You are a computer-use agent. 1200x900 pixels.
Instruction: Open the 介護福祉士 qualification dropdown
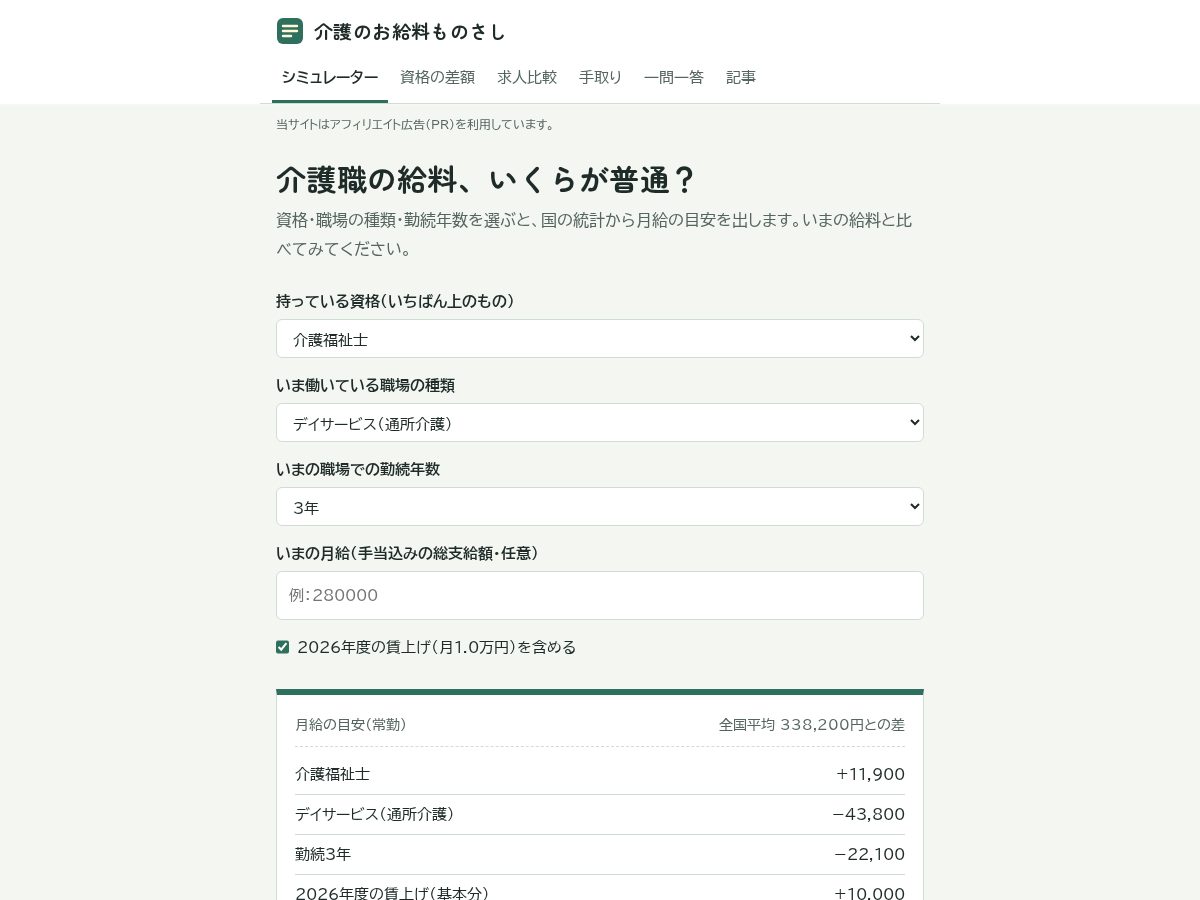tap(600, 339)
